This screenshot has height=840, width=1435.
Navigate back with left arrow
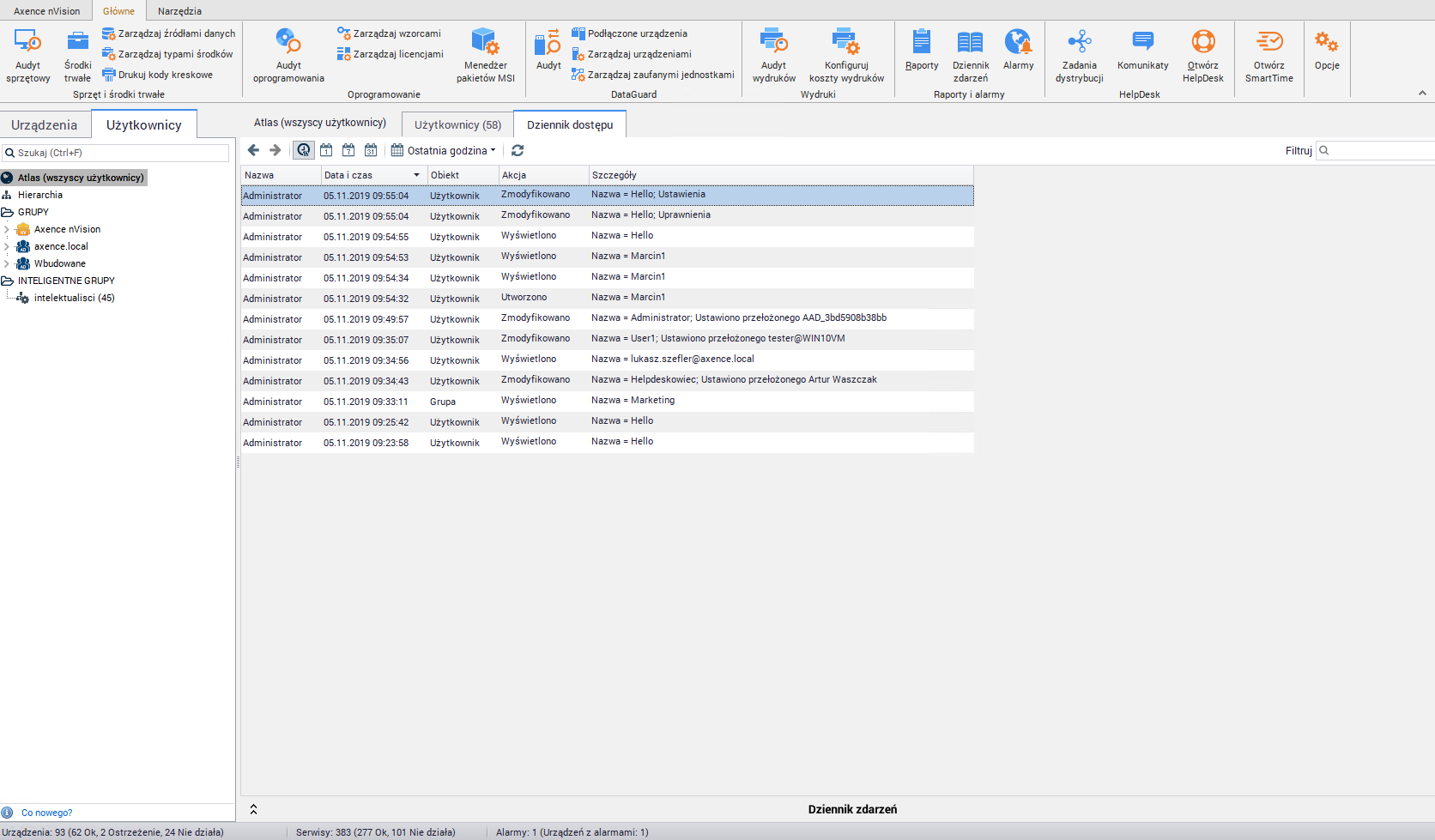[253, 150]
